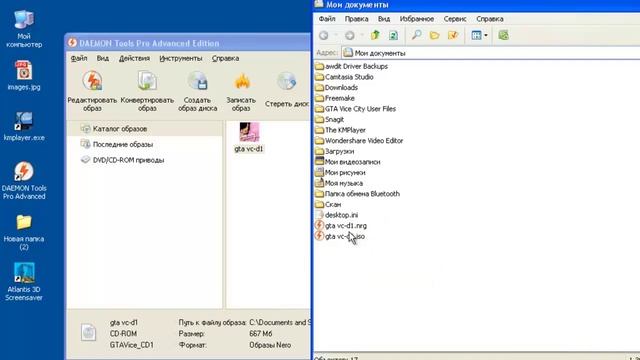Click Up folder button in Explorer
640x360 pixels.
375,36
